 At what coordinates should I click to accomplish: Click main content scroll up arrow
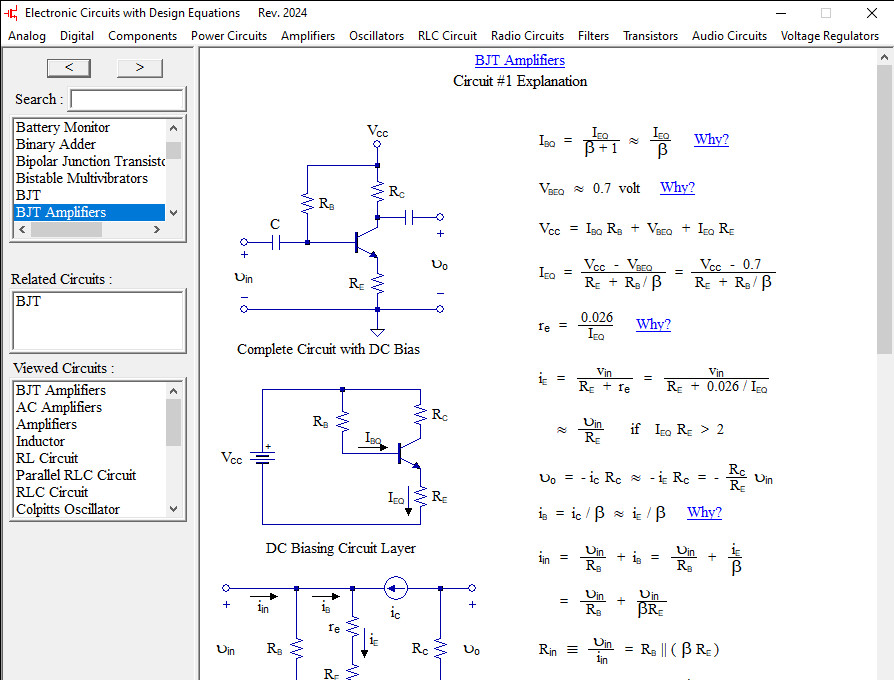tap(884, 57)
